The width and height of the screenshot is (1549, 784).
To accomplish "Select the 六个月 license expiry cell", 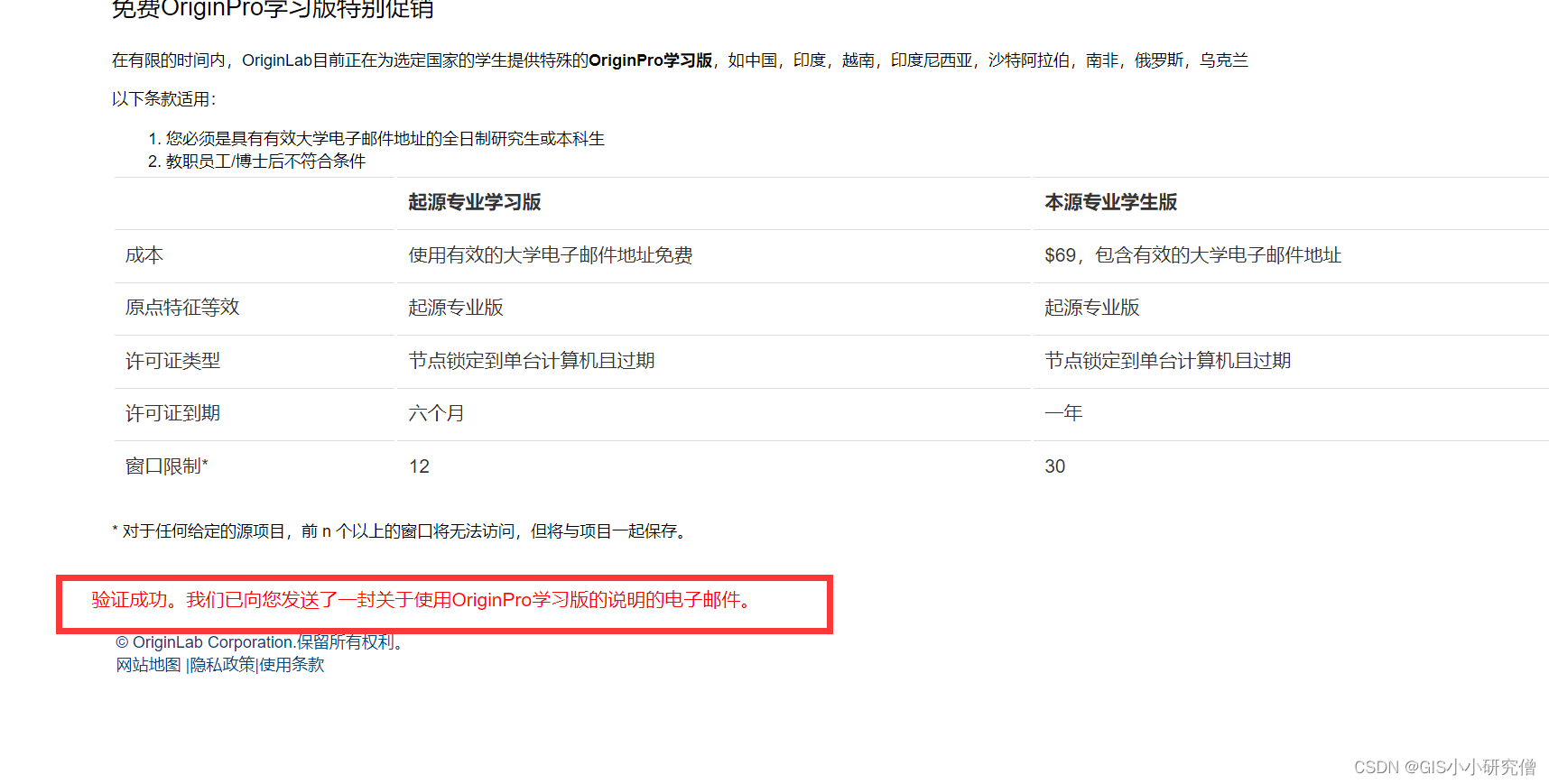I will coord(437,413).
